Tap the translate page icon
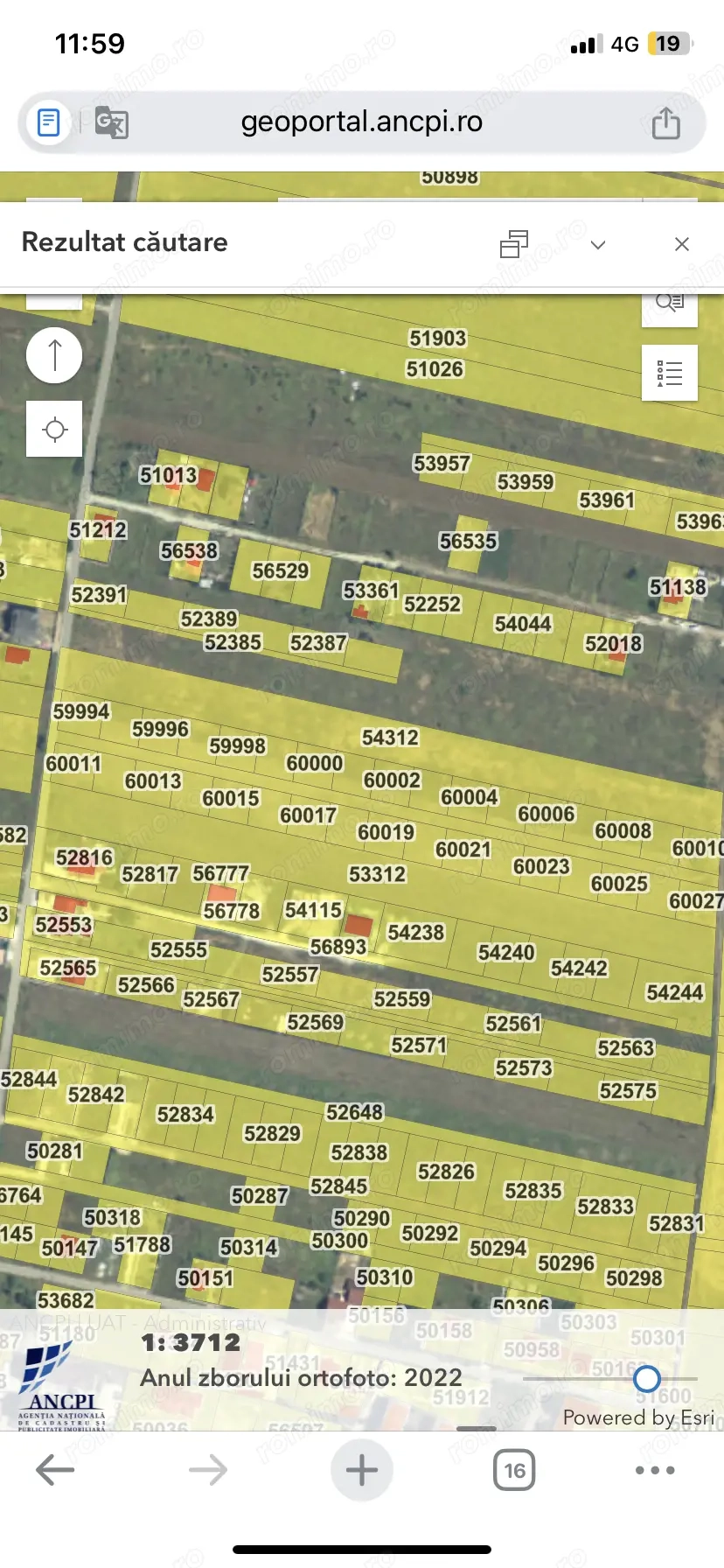Image resolution: width=724 pixels, height=1568 pixels. [x=111, y=122]
